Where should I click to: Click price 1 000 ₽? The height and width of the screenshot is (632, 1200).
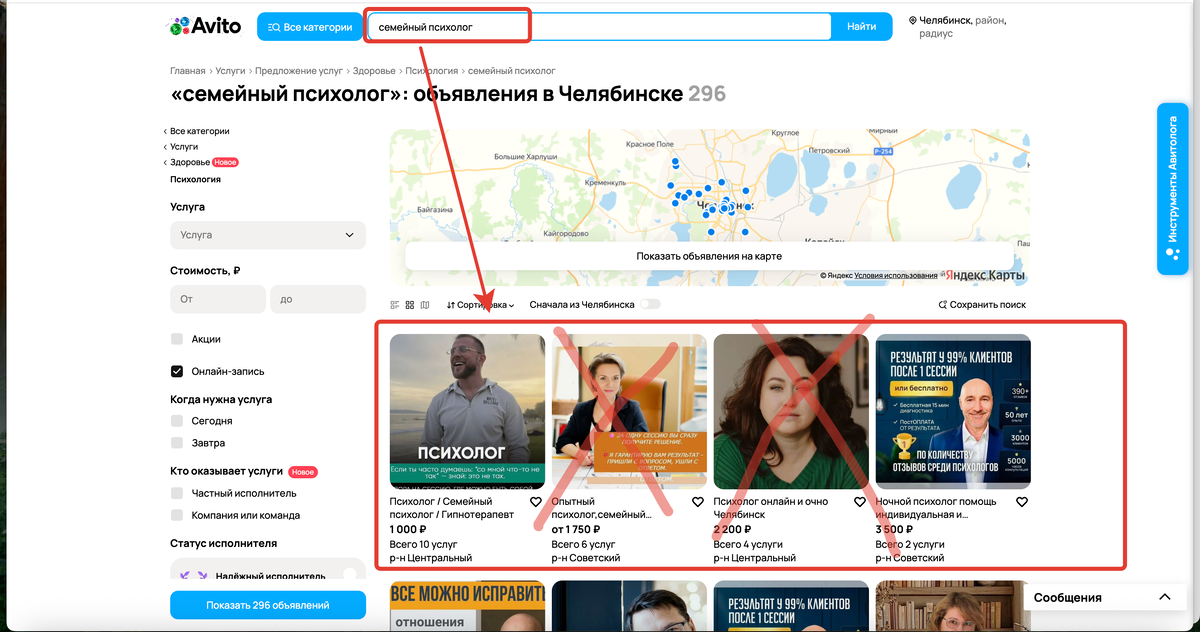tap(408, 530)
